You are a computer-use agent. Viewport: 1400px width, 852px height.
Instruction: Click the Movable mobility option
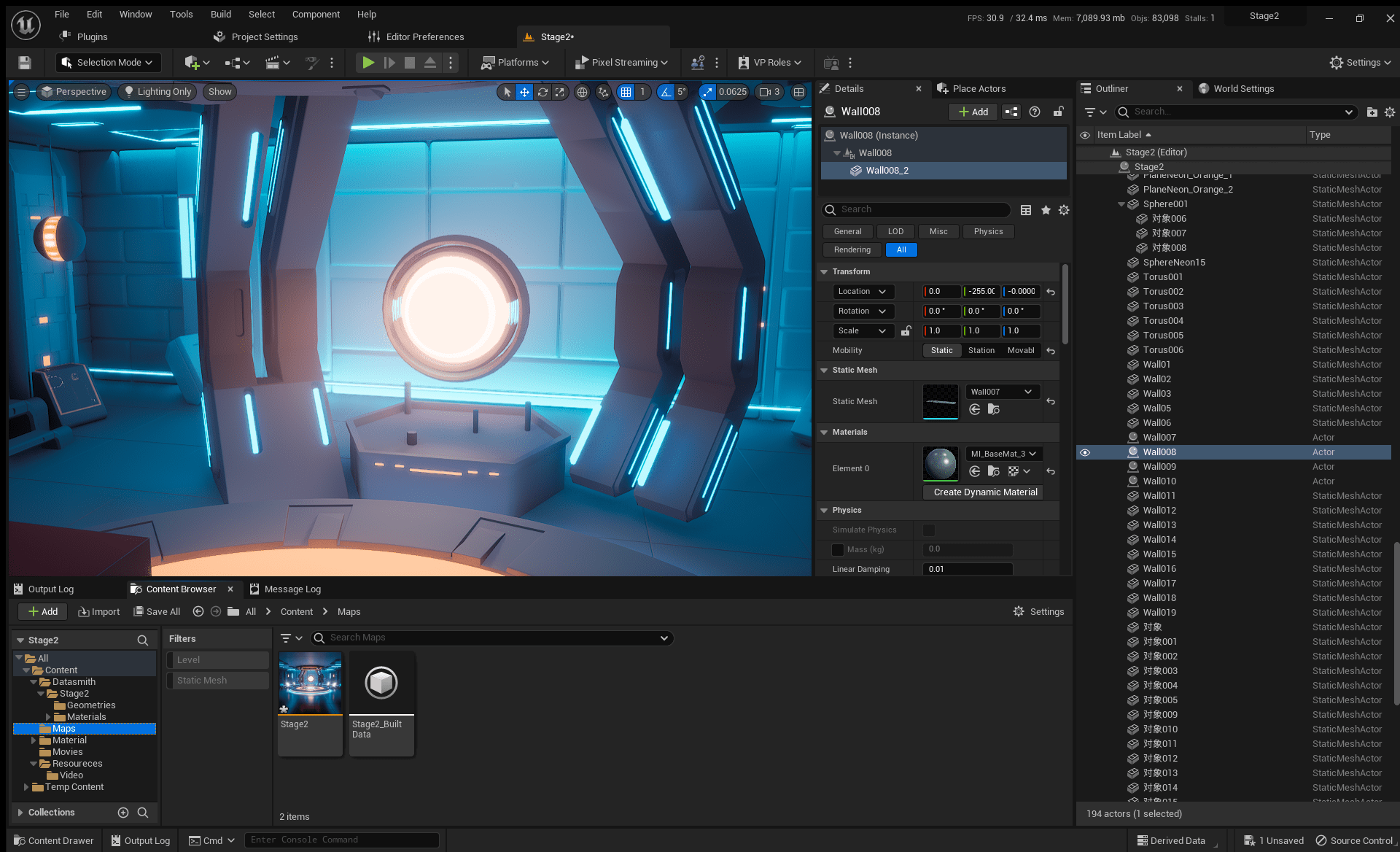[x=1021, y=351]
